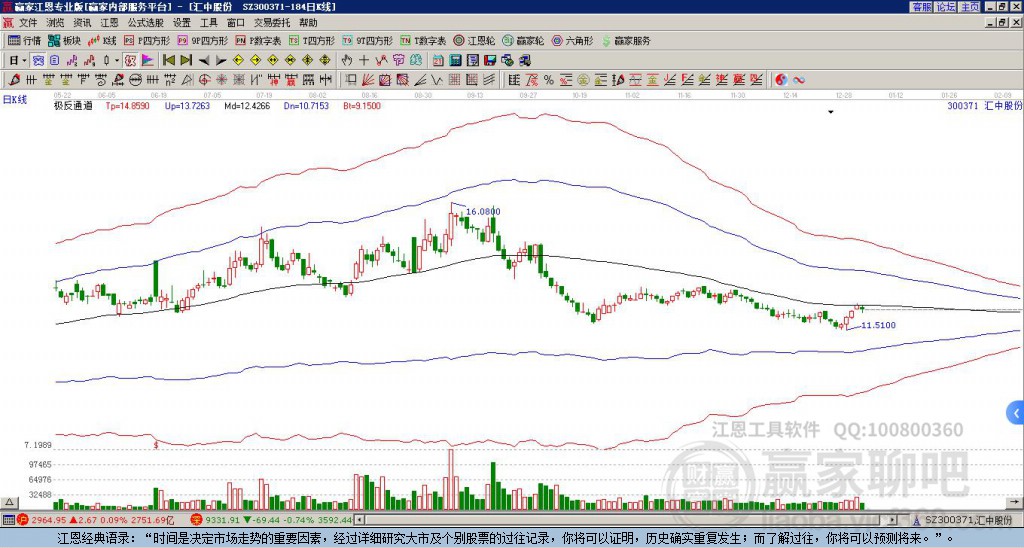Viewport: 1024px width, 548px height.
Task: Select the crosshair cursor tool
Action: click(364, 61)
